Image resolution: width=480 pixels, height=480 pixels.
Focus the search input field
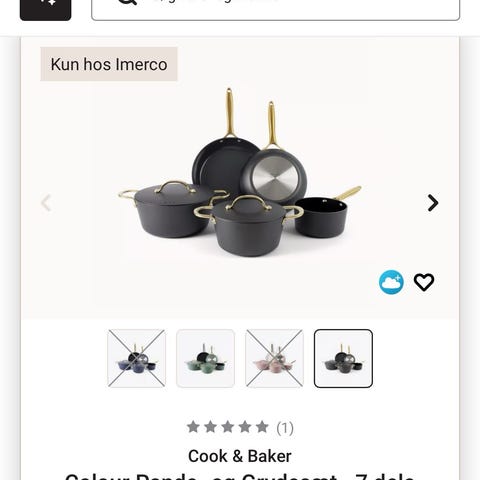pyautogui.click(x=276, y=8)
